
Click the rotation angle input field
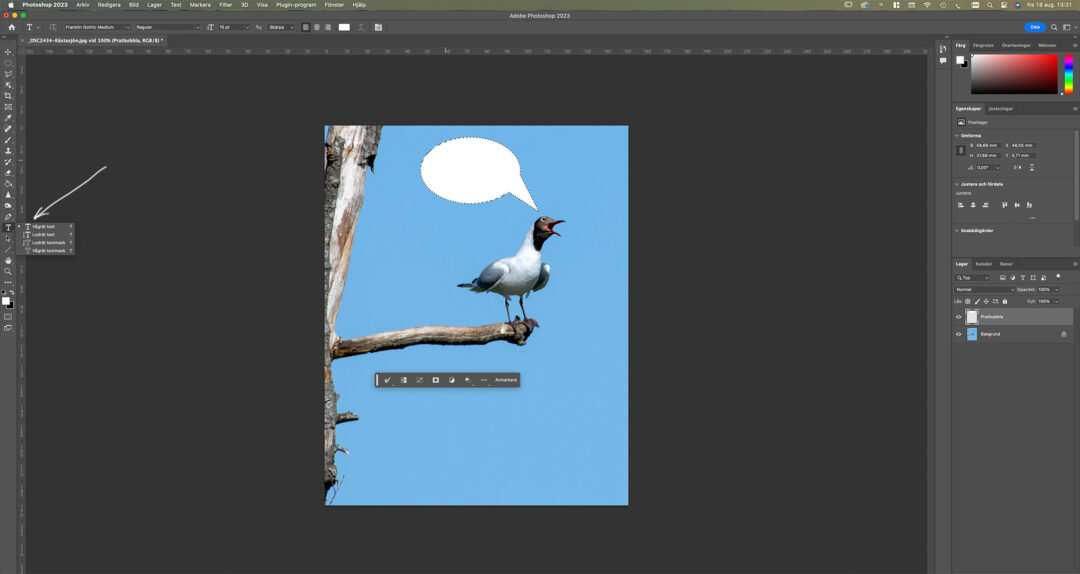click(x=986, y=167)
